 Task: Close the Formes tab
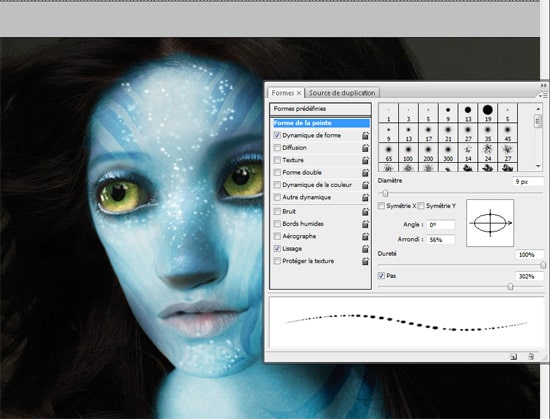click(299, 93)
